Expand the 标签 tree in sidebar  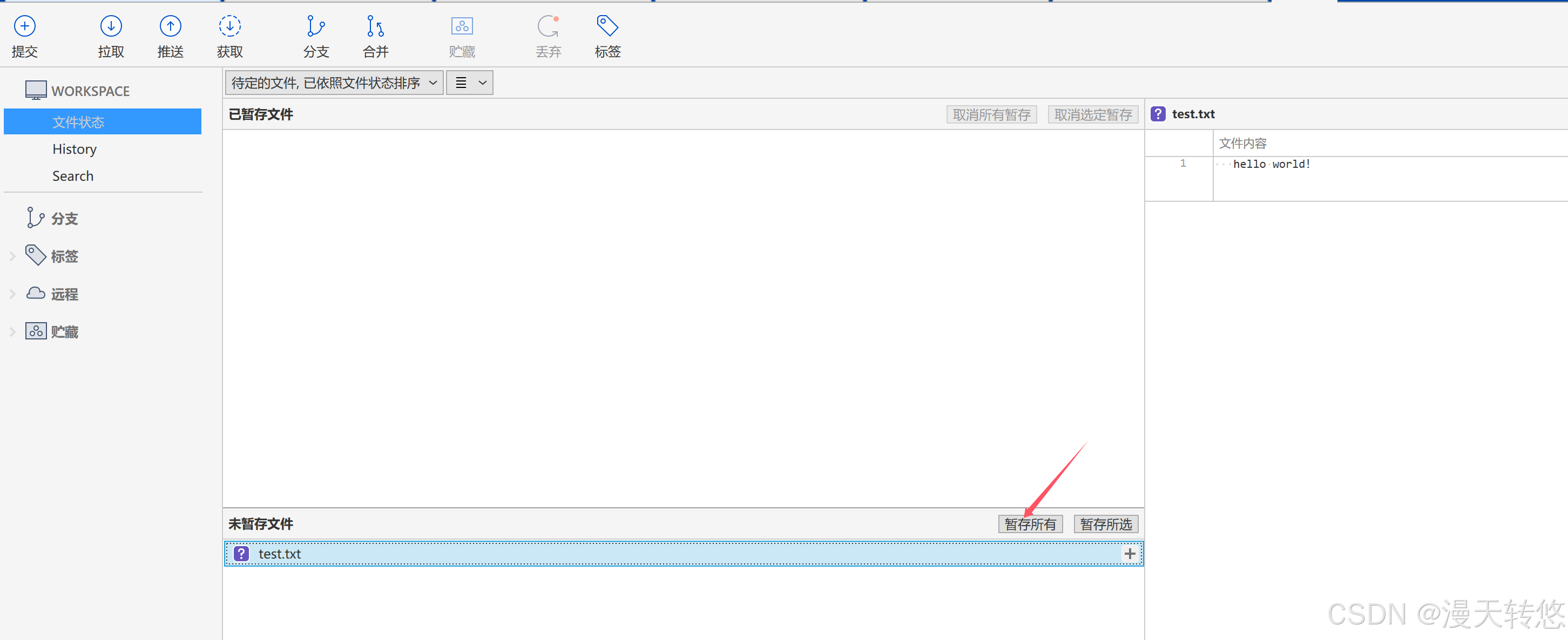(13, 257)
